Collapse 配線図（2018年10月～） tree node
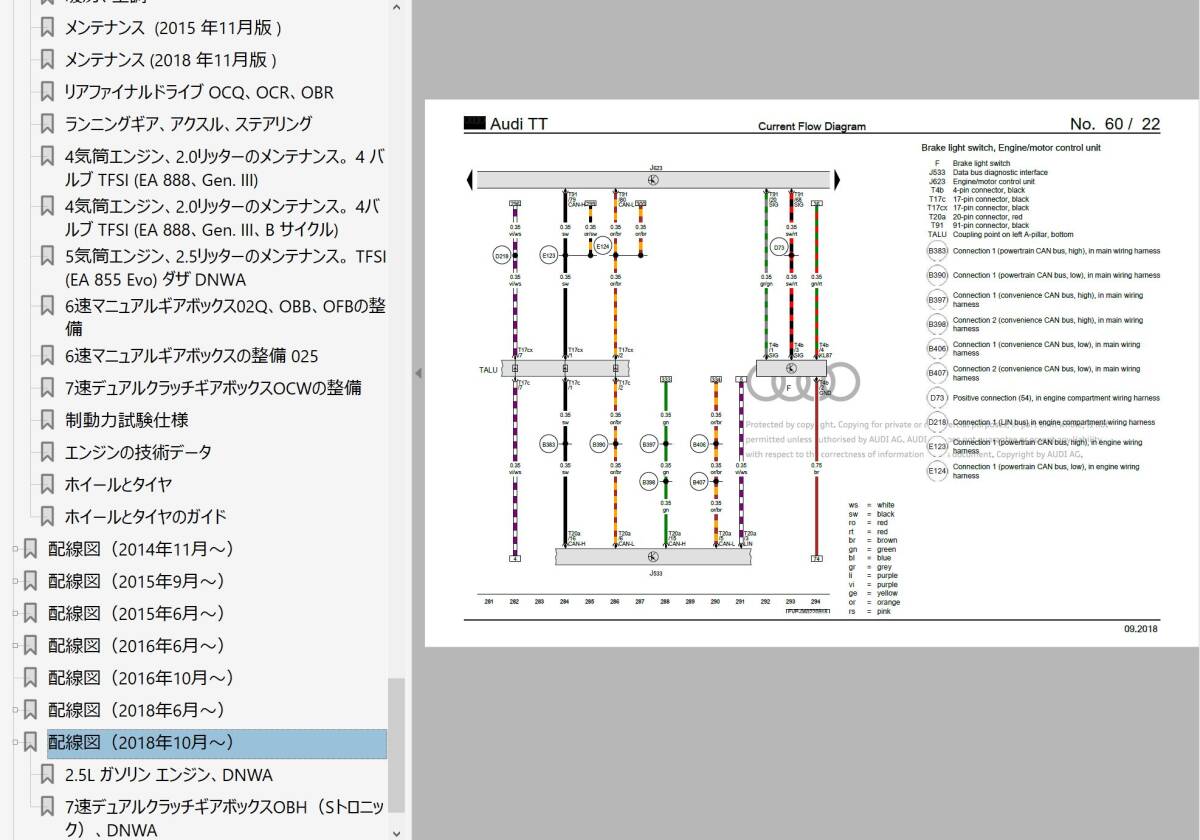The image size is (1200, 840). point(15,743)
